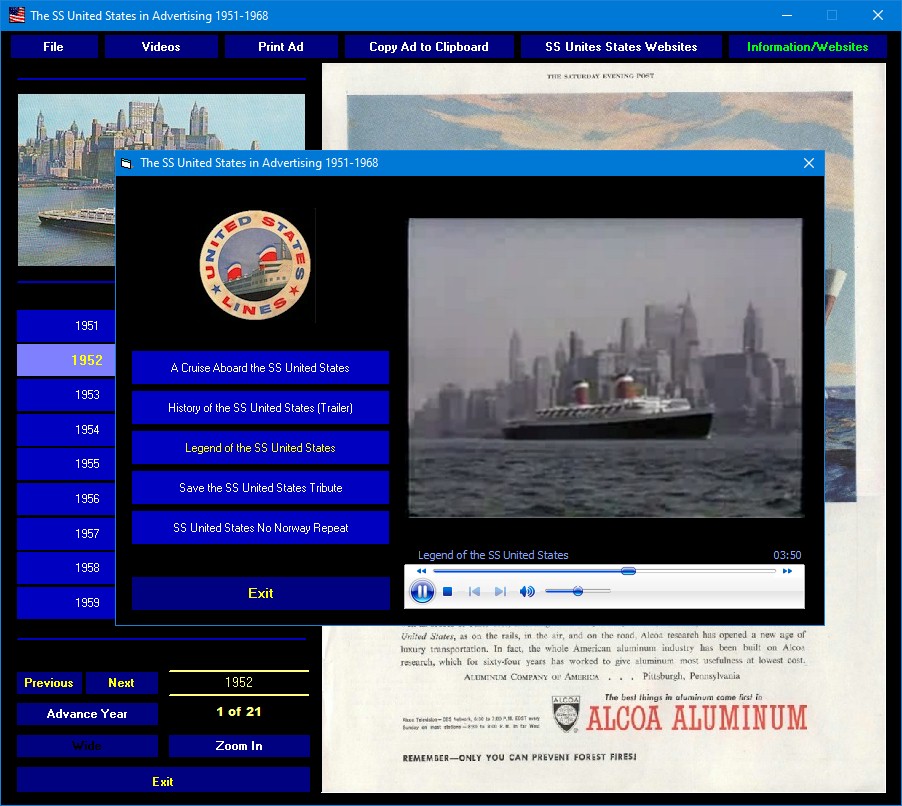Image resolution: width=902 pixels, height=806 pixels.
Task: Close the video player dialog
Action: pos(808,163)
